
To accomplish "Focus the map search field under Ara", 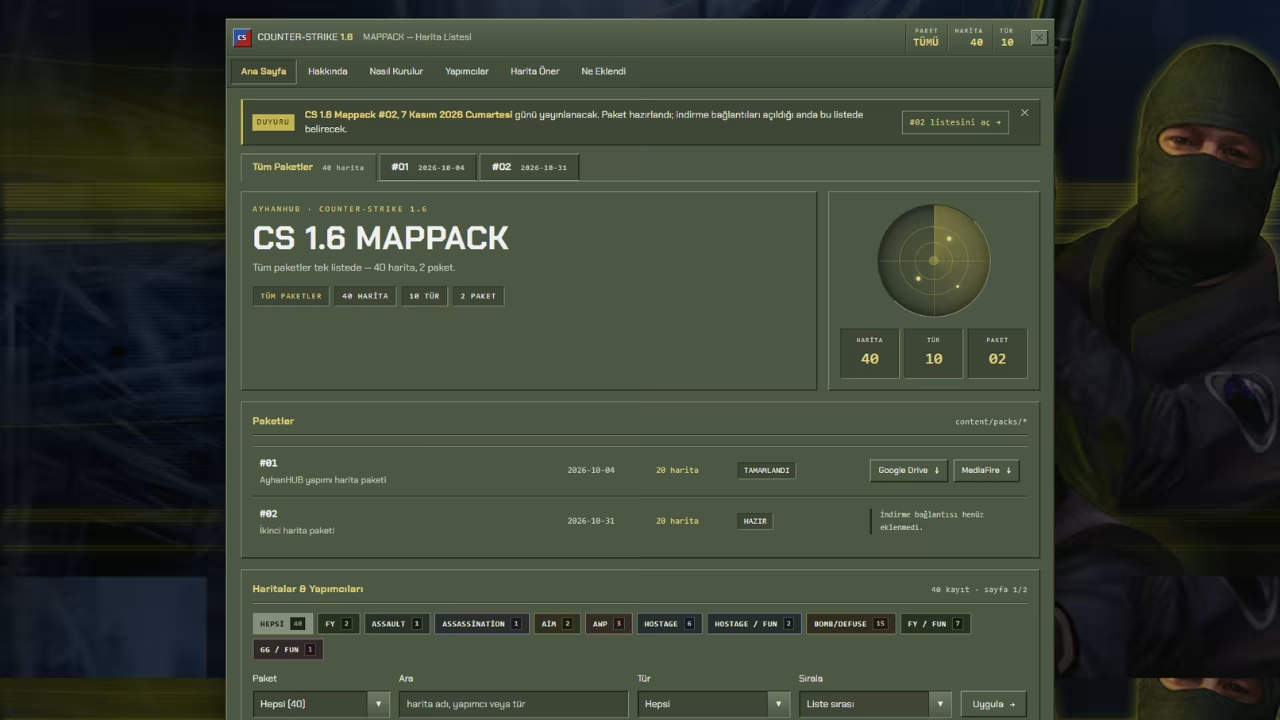I will coord(513,704).
